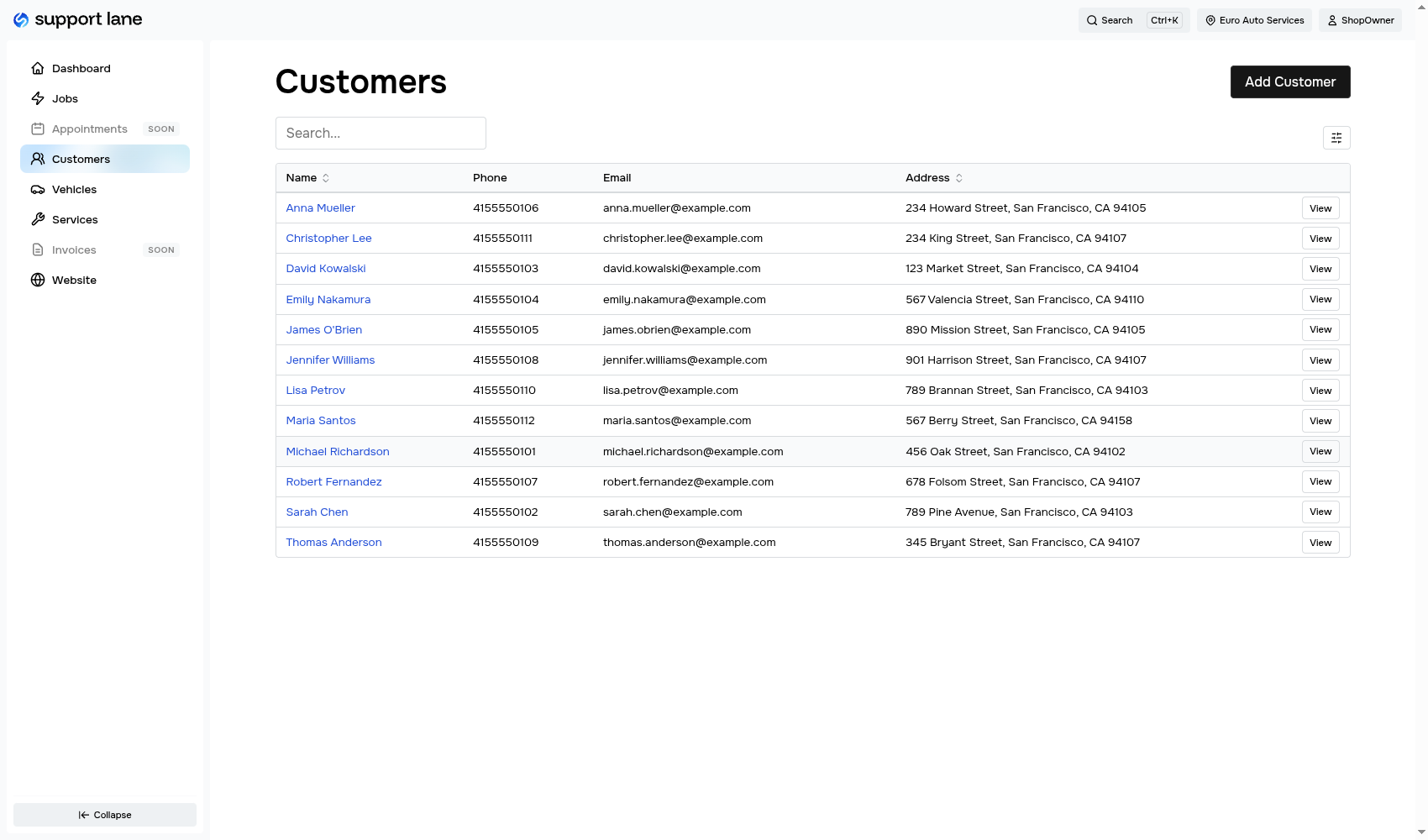
Task: Click the Search magnifier in the top bar
Action: (x=1092, y=19)
